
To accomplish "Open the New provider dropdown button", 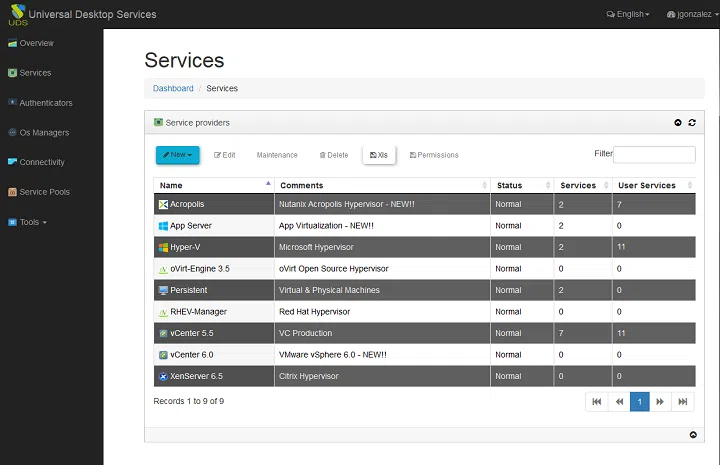I will [178, 155].
